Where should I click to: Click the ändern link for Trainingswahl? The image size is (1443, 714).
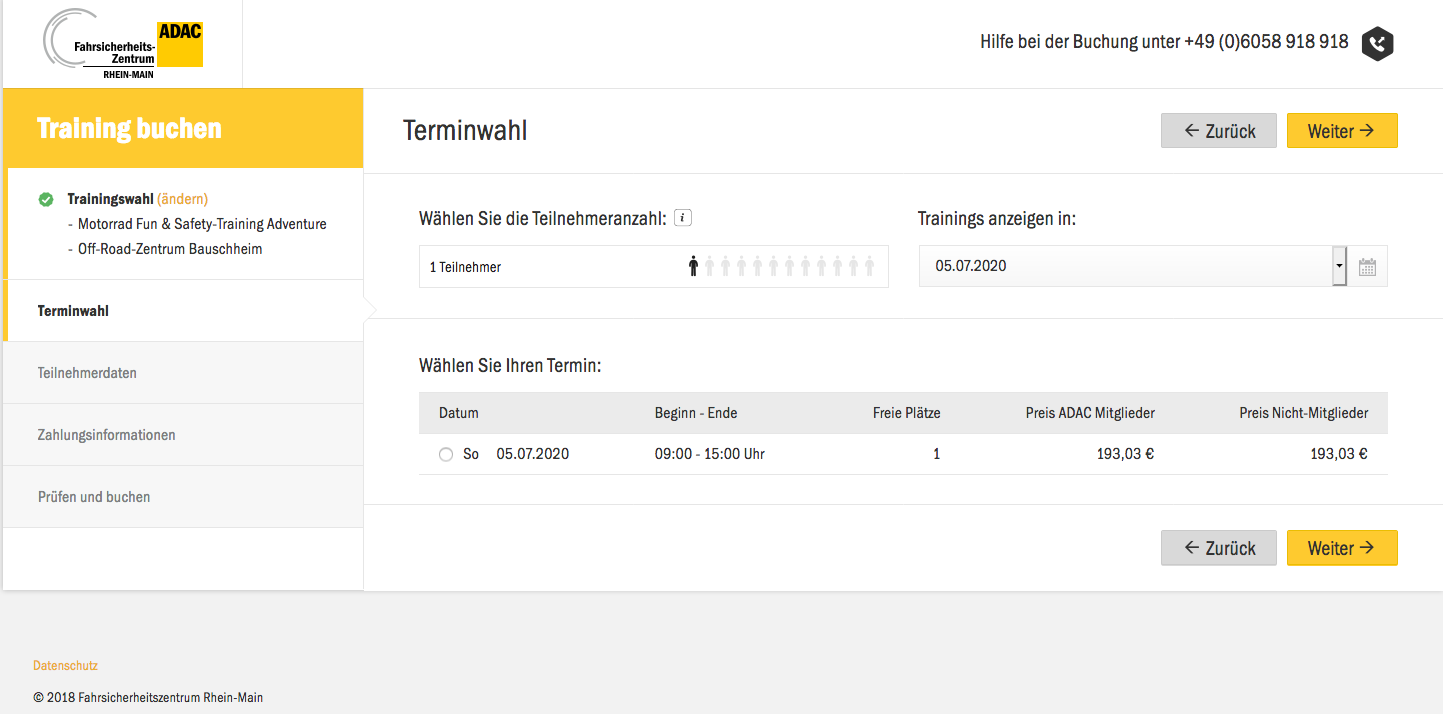182,199
